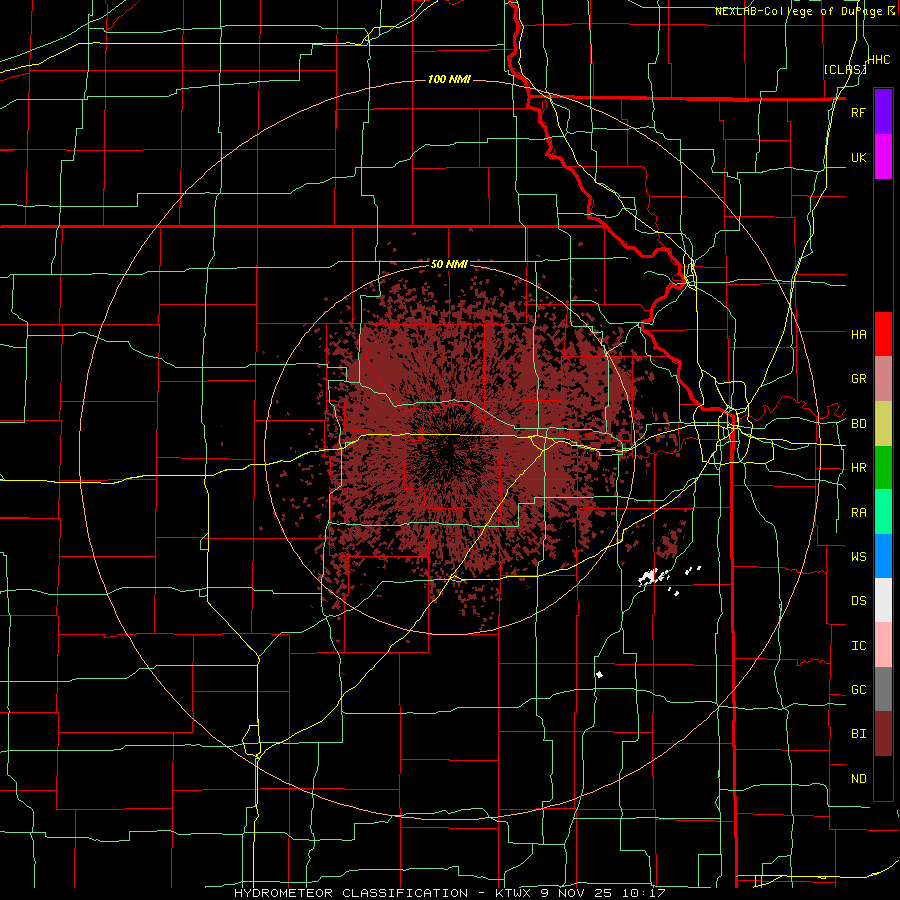Click the gray GC legend color block
Screen dimensions: 900x900
(883, 689)
